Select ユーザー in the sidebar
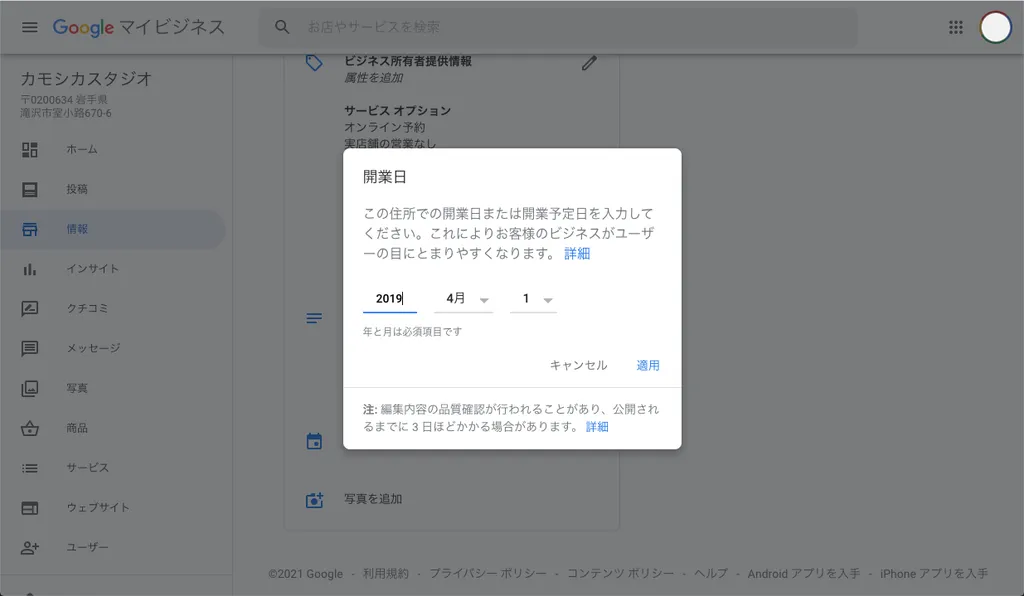The width and height of the screenshot is (1024, 596). tap(112, 548)
